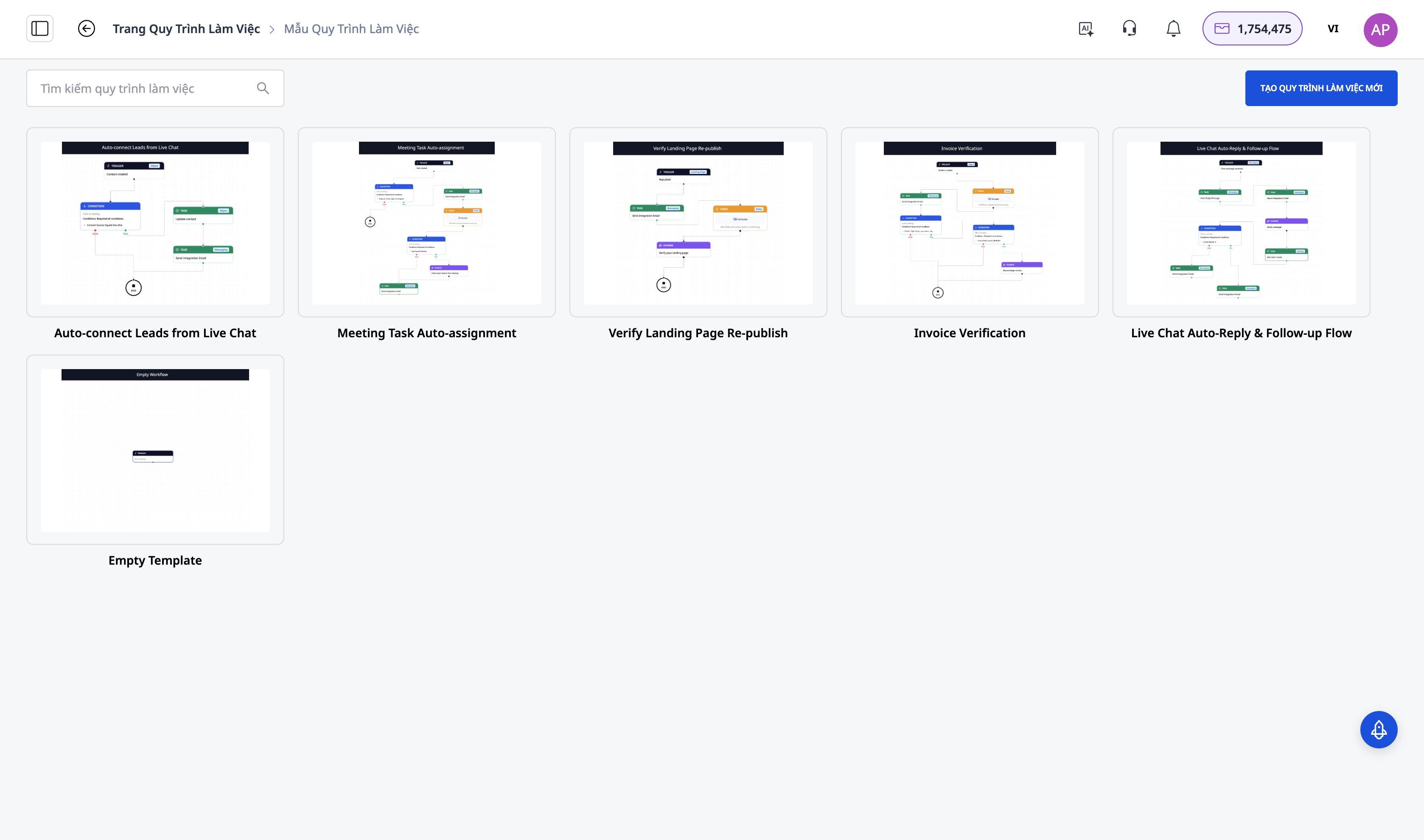Viewport: 1424px width, 840px height.
Task: Open support headset icon
Action: click(1129, 28)
